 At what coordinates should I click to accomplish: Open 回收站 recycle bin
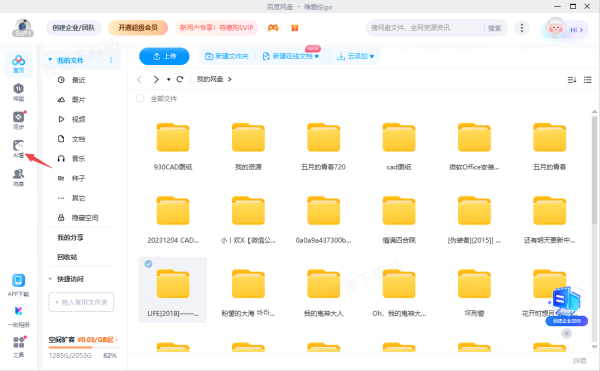(67, 257)
